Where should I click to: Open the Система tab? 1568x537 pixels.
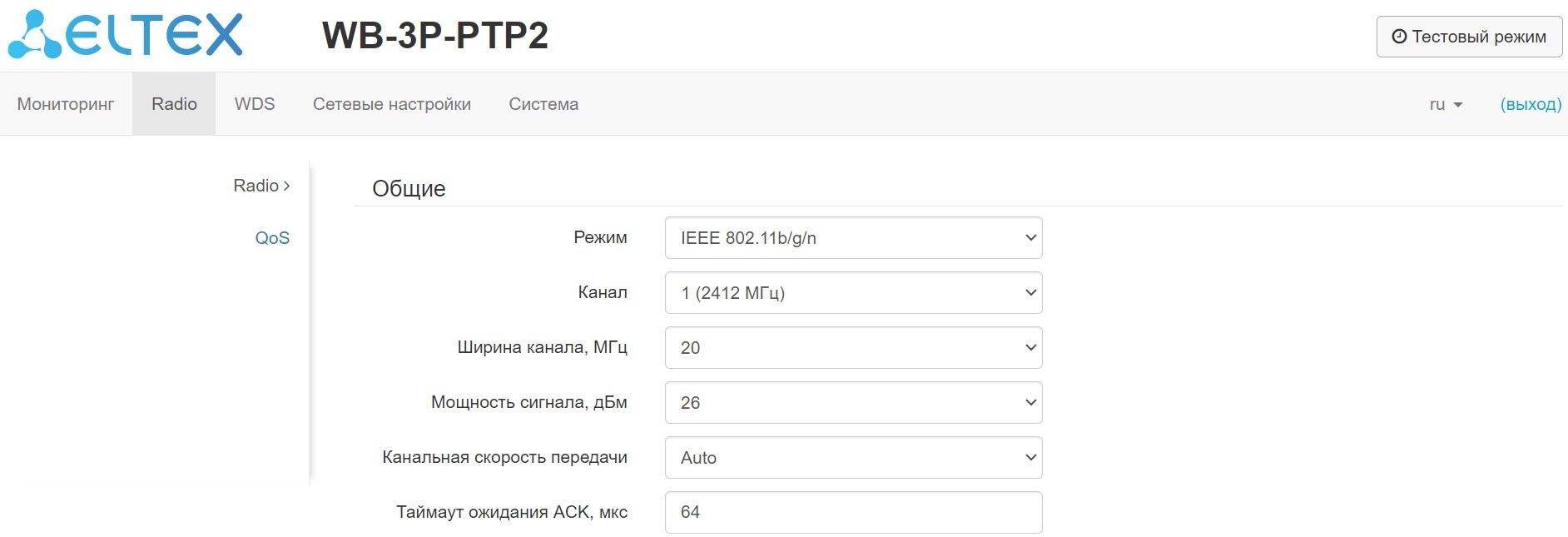543,104
